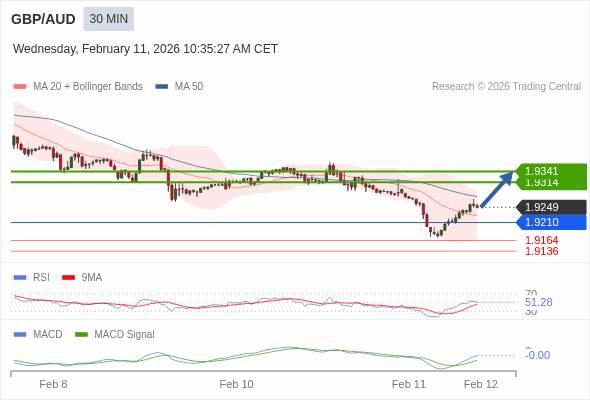Click the MA 50 blue legend swatch
The image size is (590, 400).
(x=162, y=87)
